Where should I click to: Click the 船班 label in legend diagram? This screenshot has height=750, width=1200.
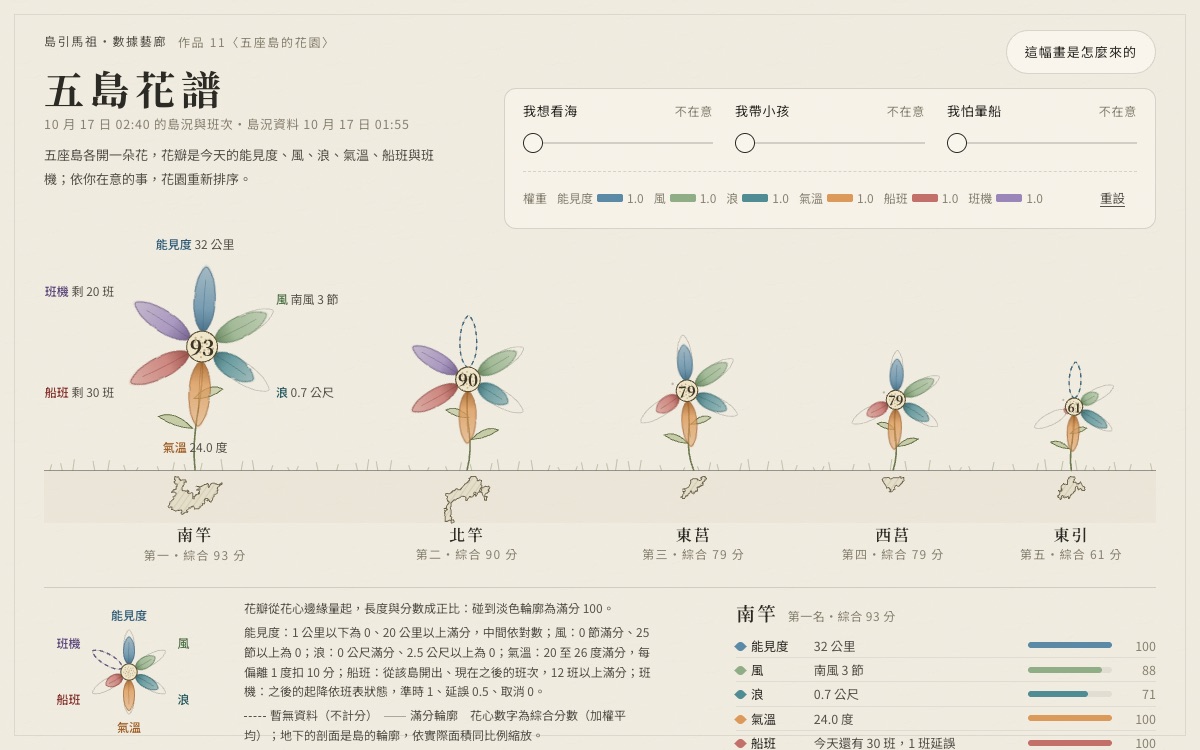[68, 700]
